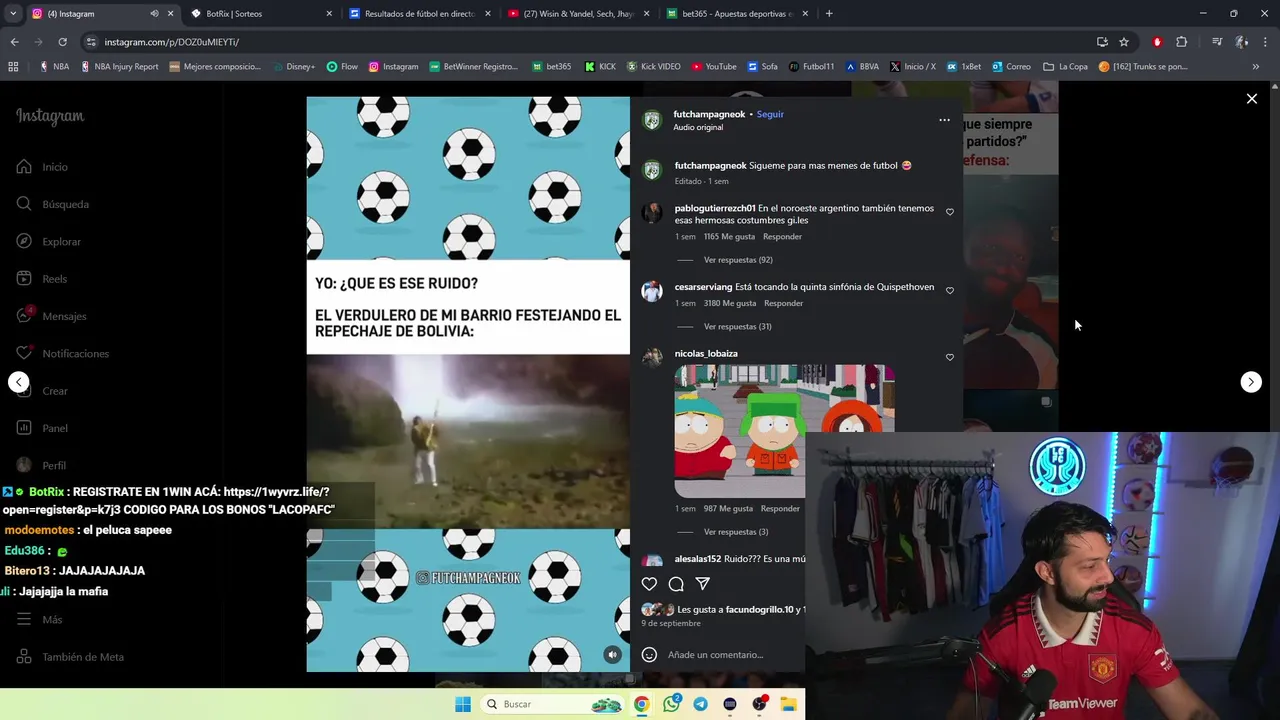
Task: Go back in browser history
Action: pos(14,42)
